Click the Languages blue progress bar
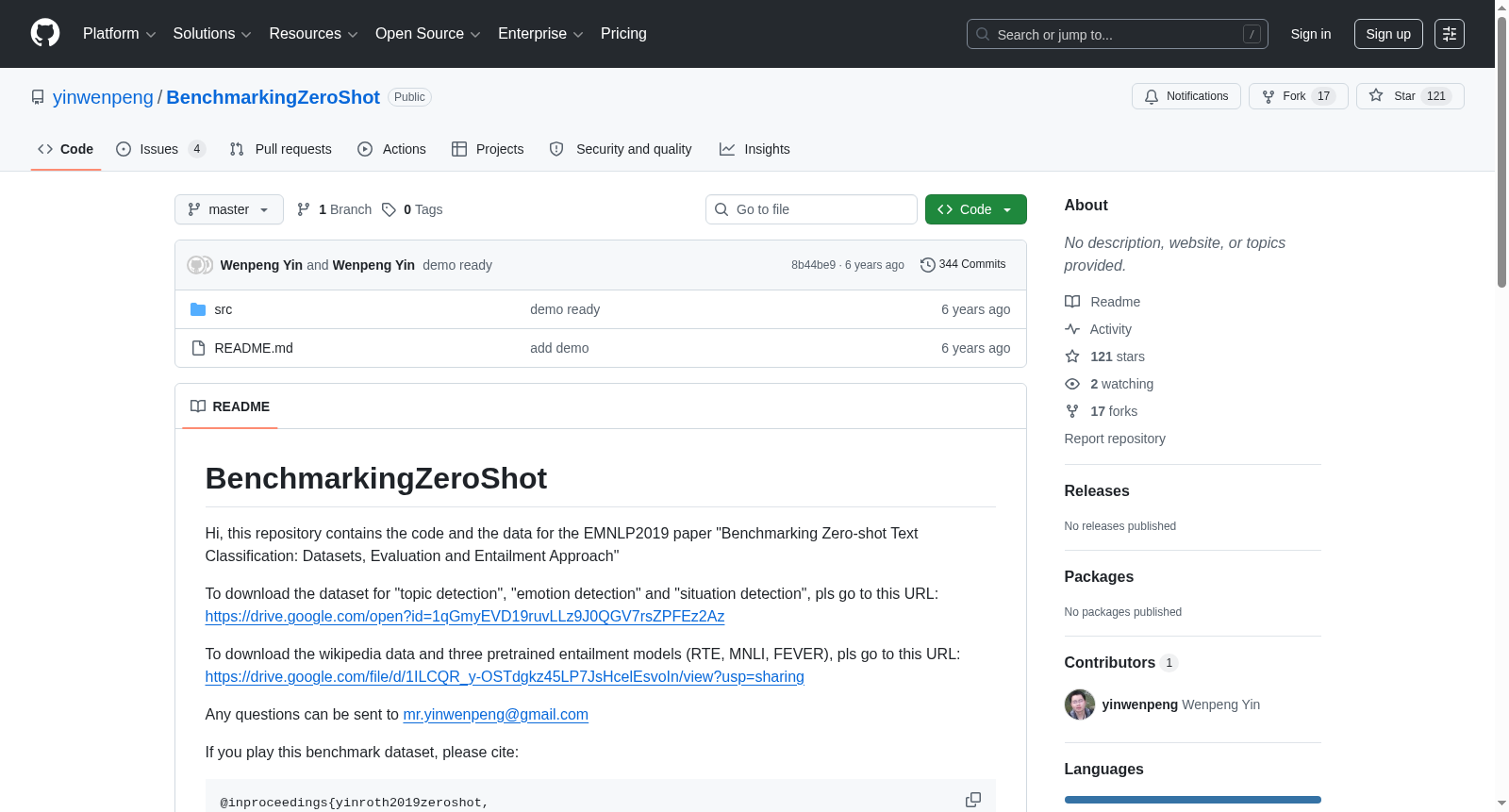The width and height of the screenshot is (1509, 812). (1193, 800)
